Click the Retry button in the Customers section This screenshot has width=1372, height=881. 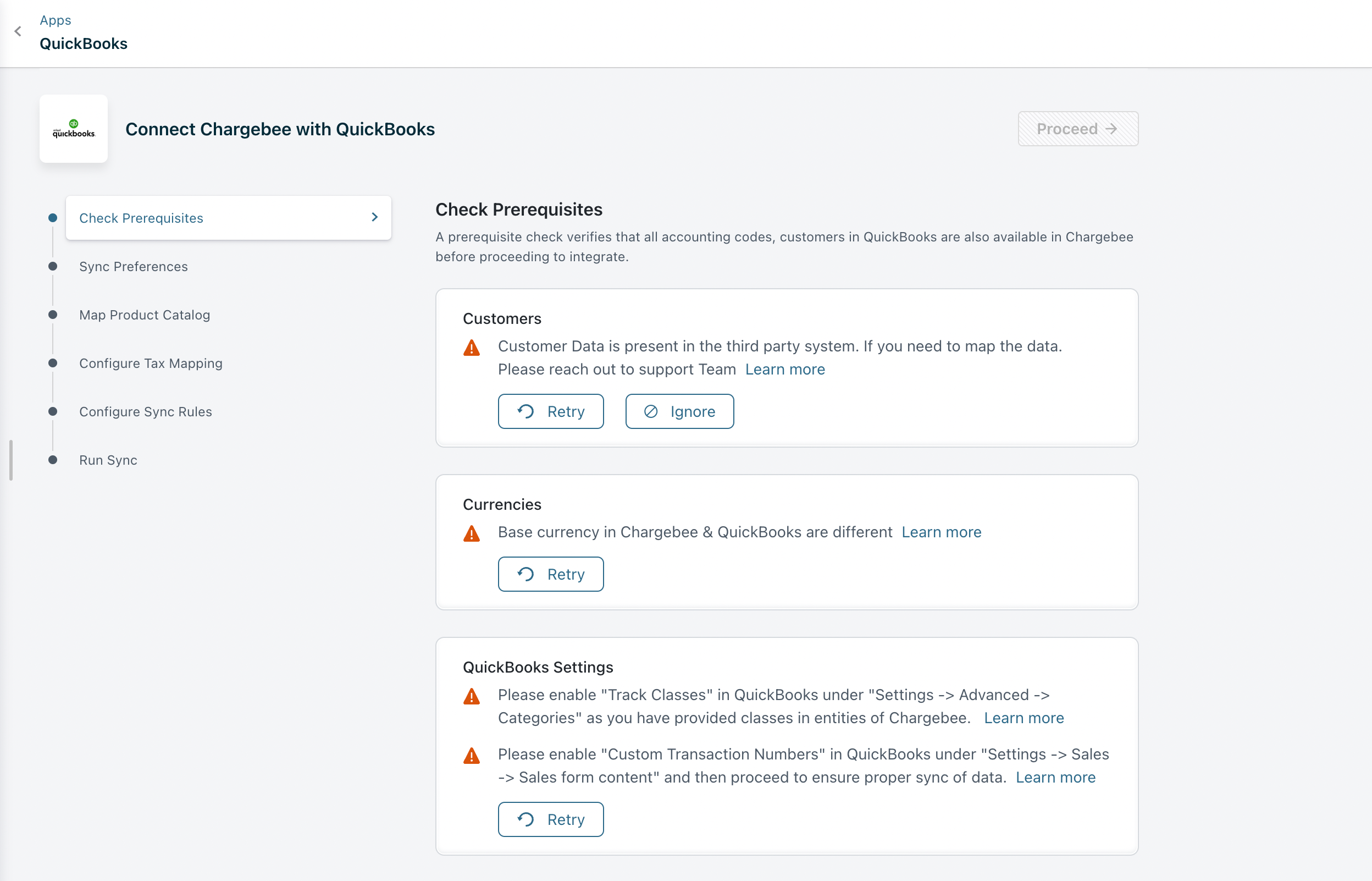(x=551, y=411)
